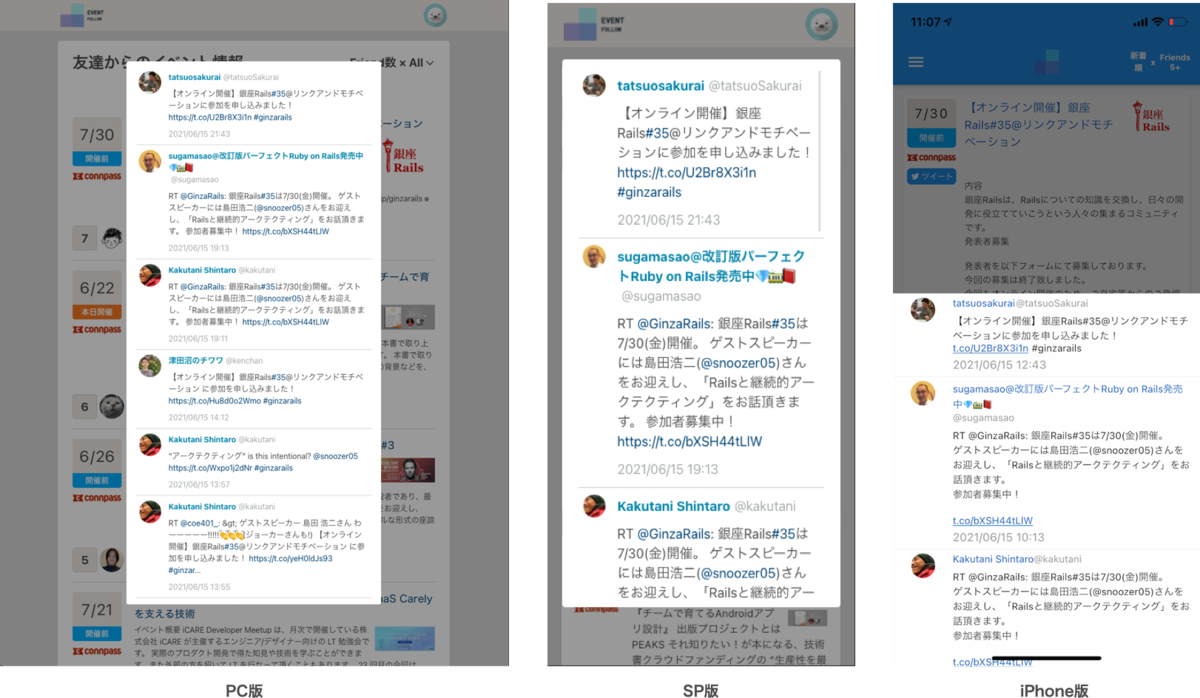Click Kakutani Shintaro avatar in iPhone版 tweet list
Screen dimensions: 1200x698
tap(922, 565)
